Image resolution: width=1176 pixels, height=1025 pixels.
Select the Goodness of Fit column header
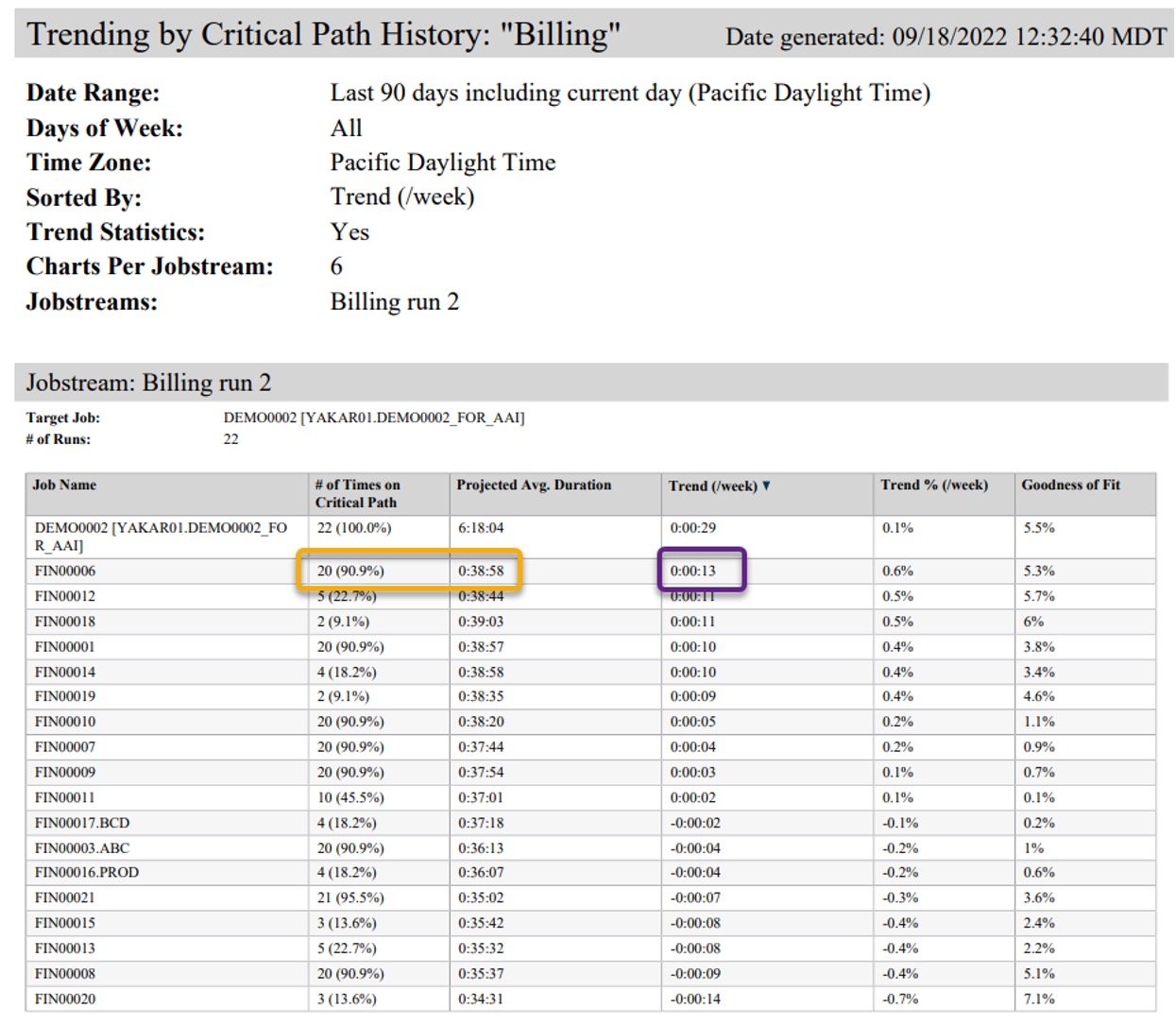coord(1070,485)
